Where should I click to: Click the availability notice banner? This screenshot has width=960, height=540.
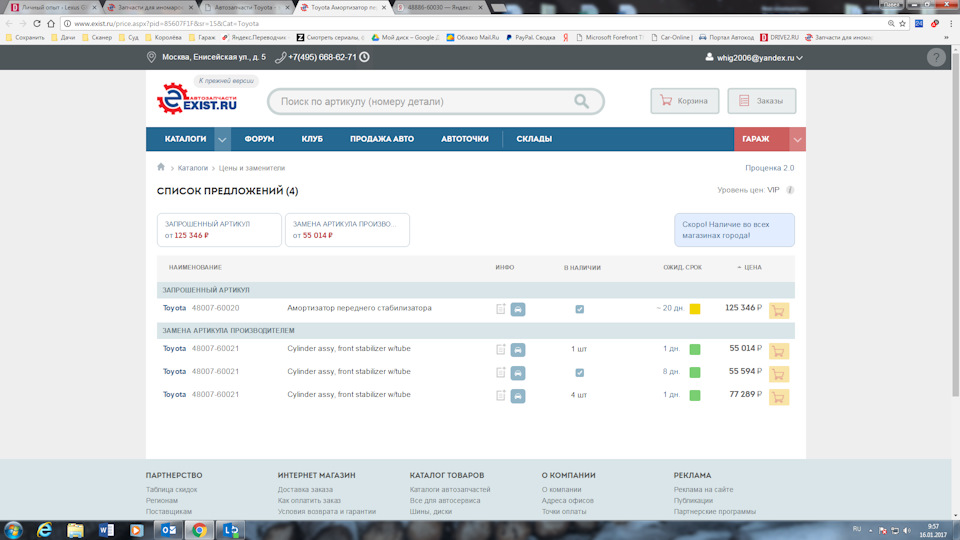(x=734, y=230)
